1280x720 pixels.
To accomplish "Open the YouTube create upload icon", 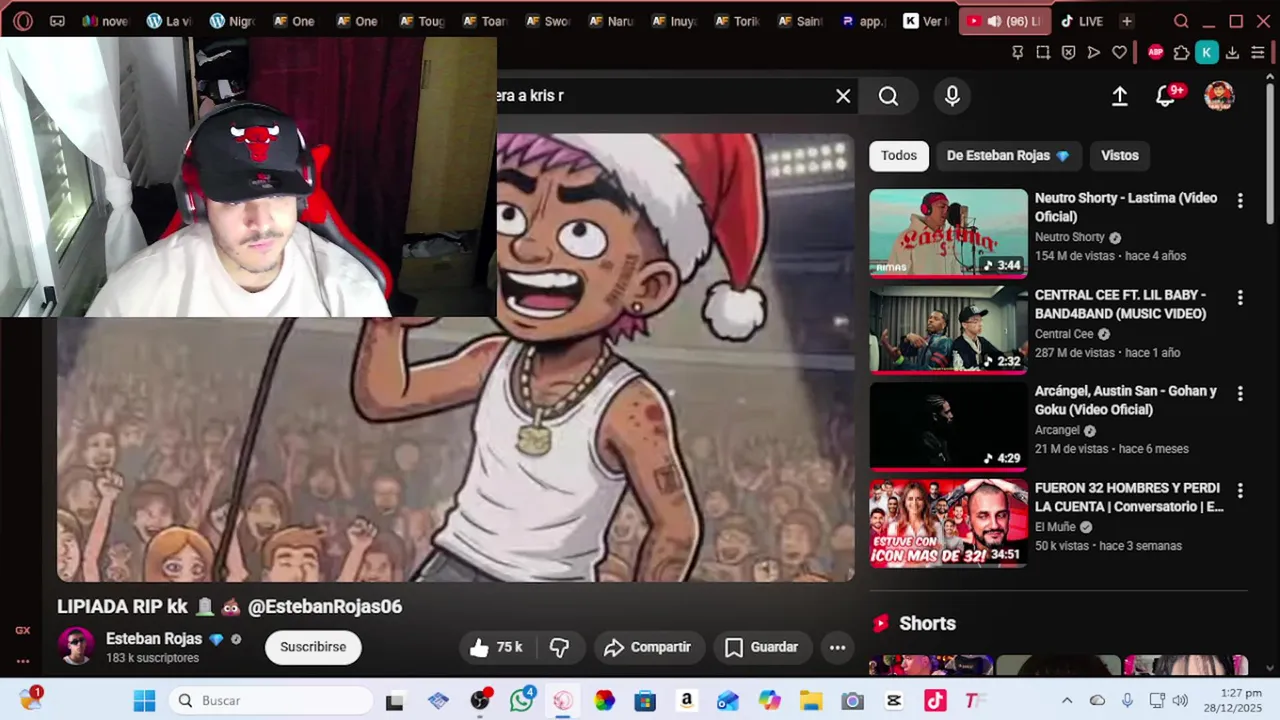I will [1120, 96].
